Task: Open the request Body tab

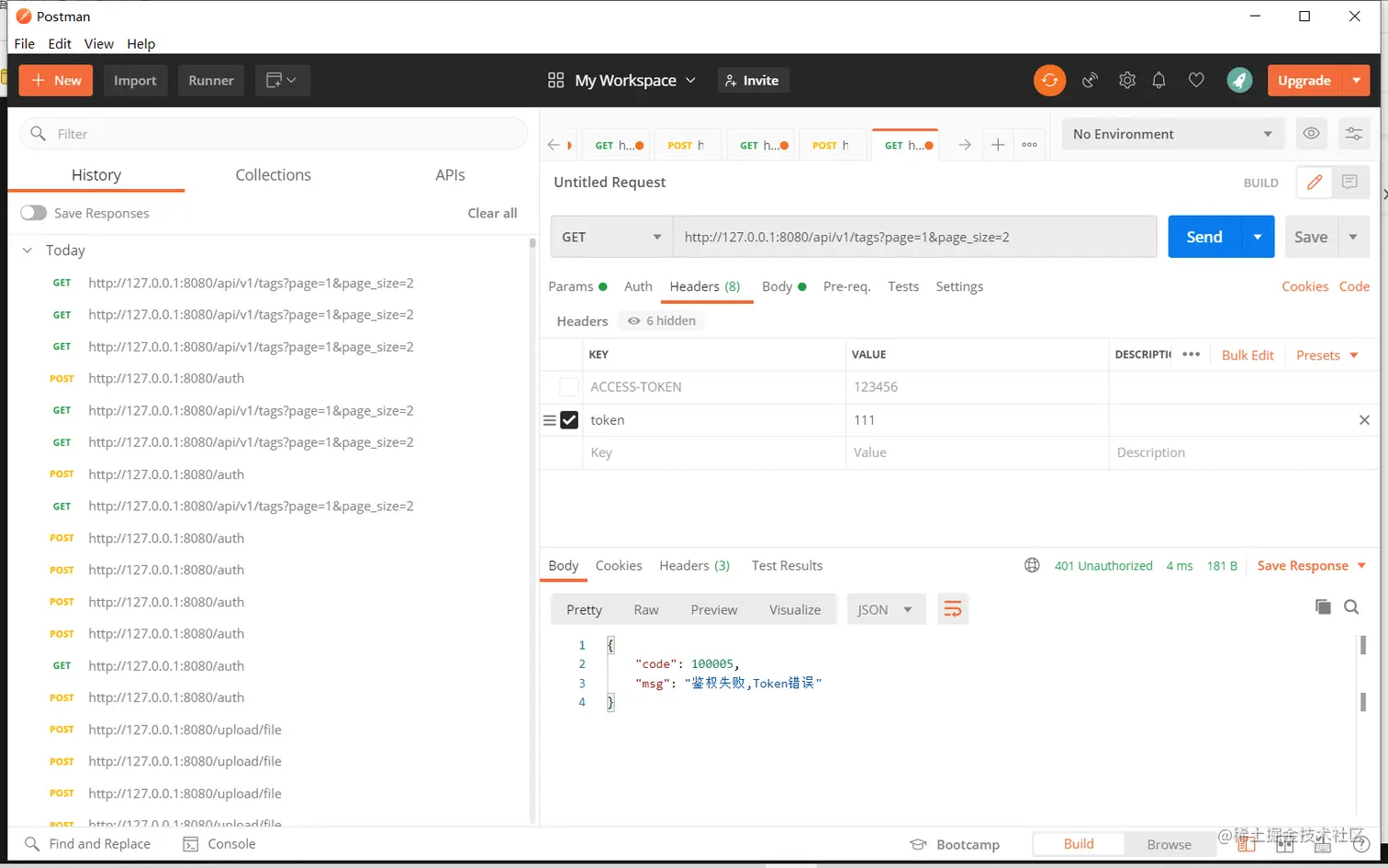Action: 784,286
